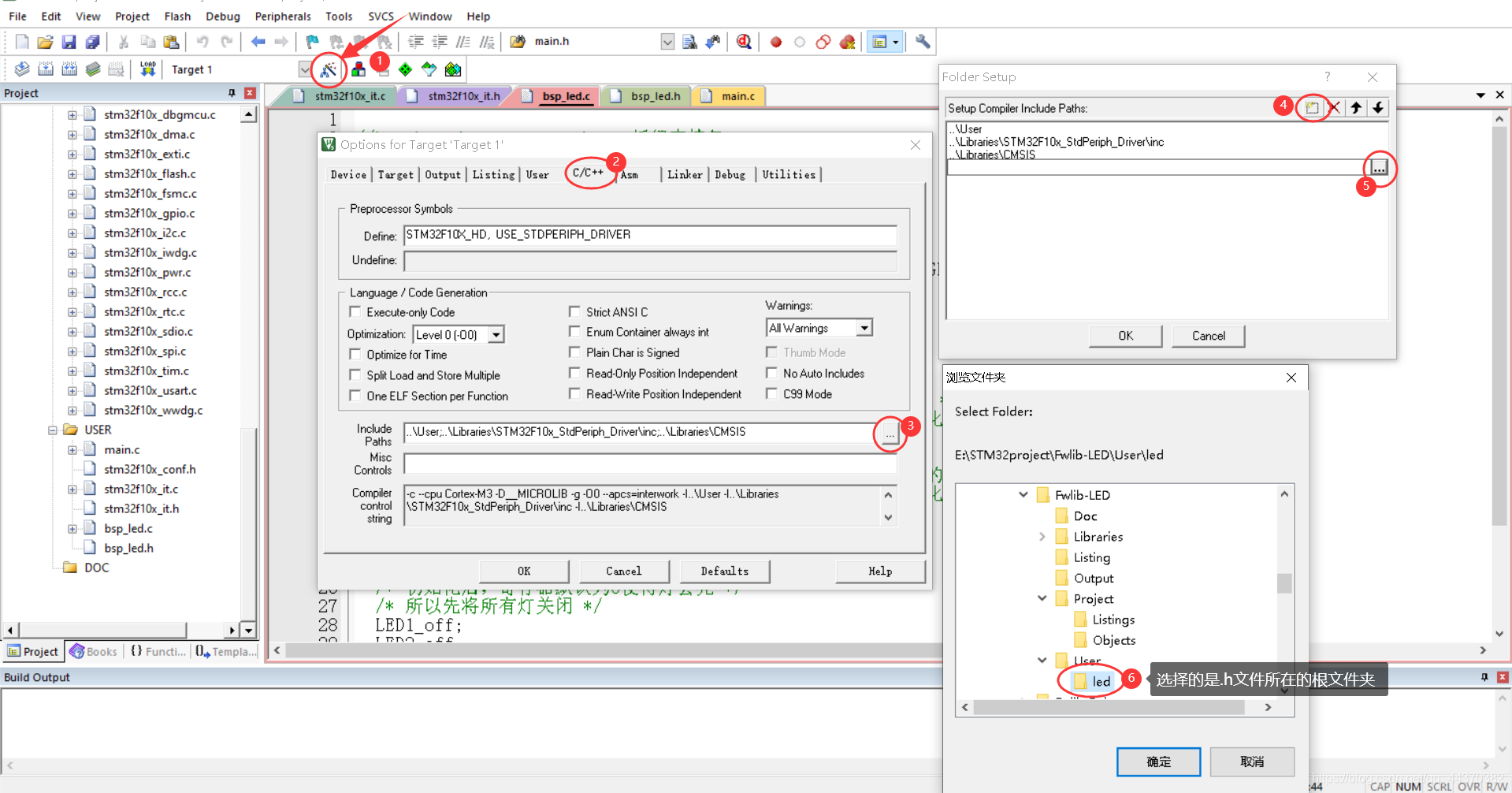The width and height of the screenshot is (1512, 793).
Task: Switch to the Debug tab in Options
Action: point(730,175)
